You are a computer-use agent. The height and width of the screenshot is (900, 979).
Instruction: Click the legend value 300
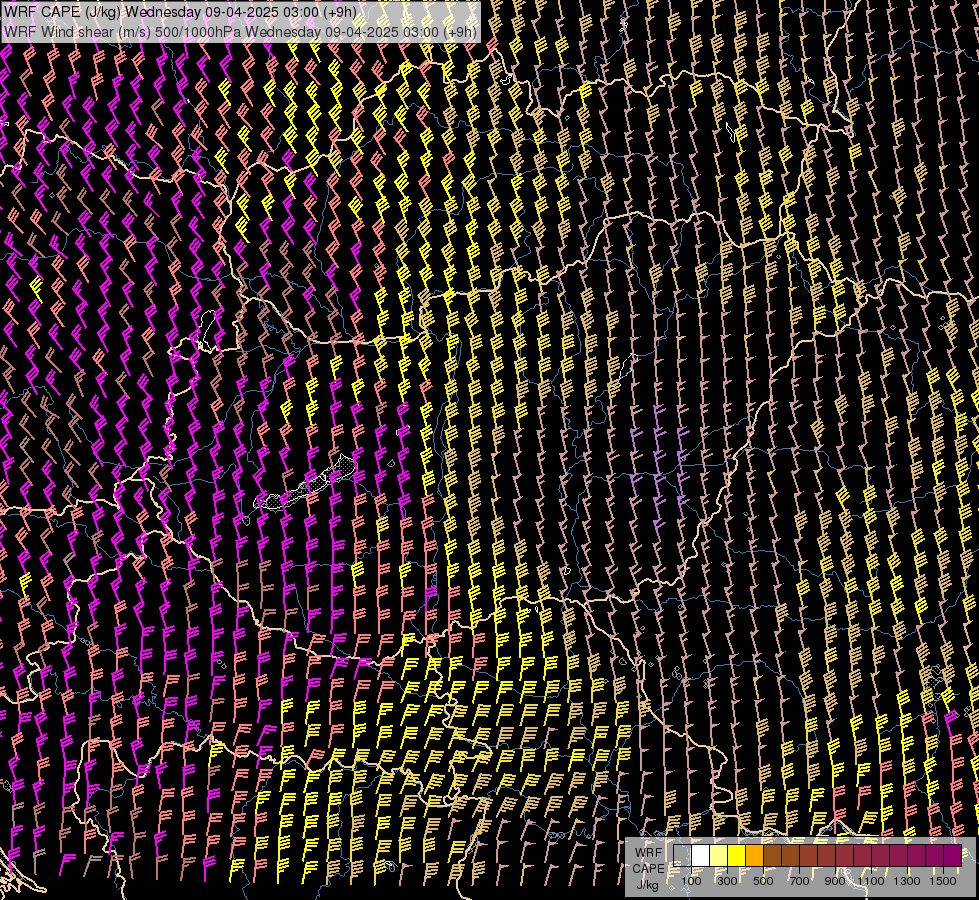(x=727, y=881)
